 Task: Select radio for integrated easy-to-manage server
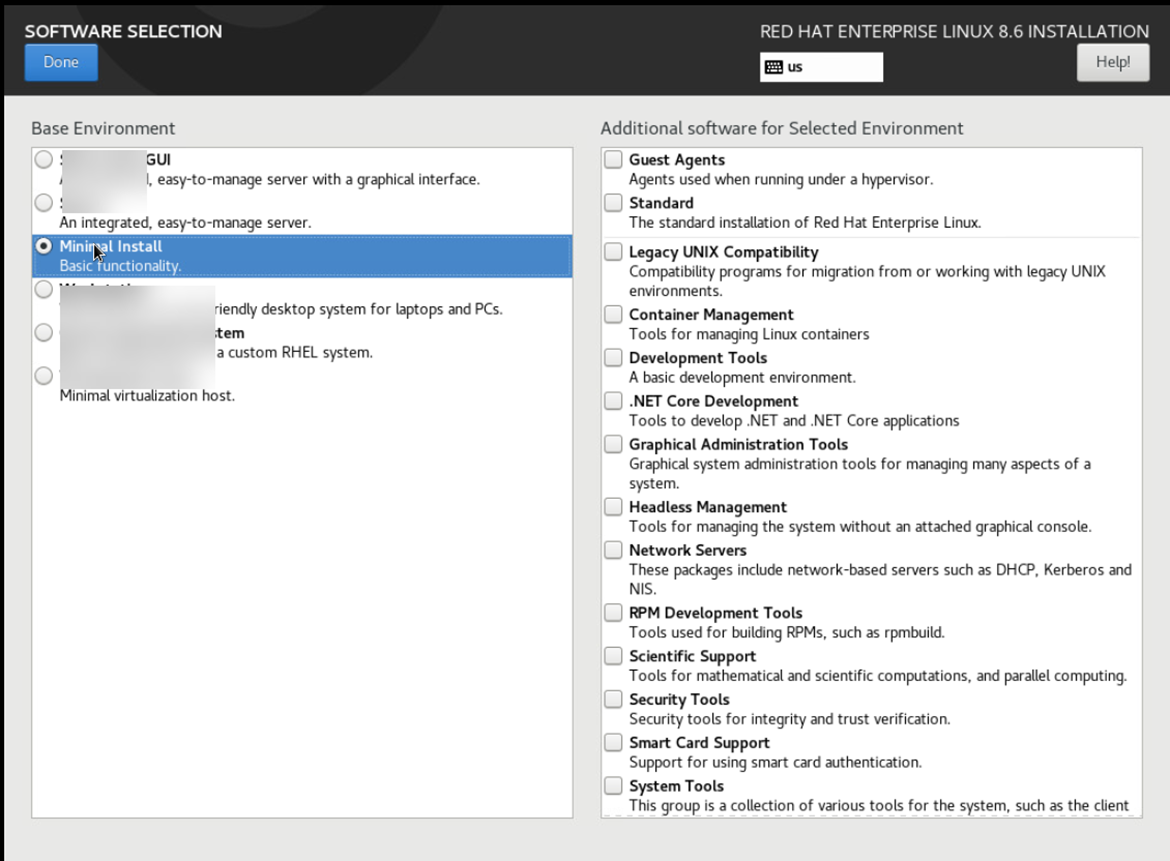(44, 202)
